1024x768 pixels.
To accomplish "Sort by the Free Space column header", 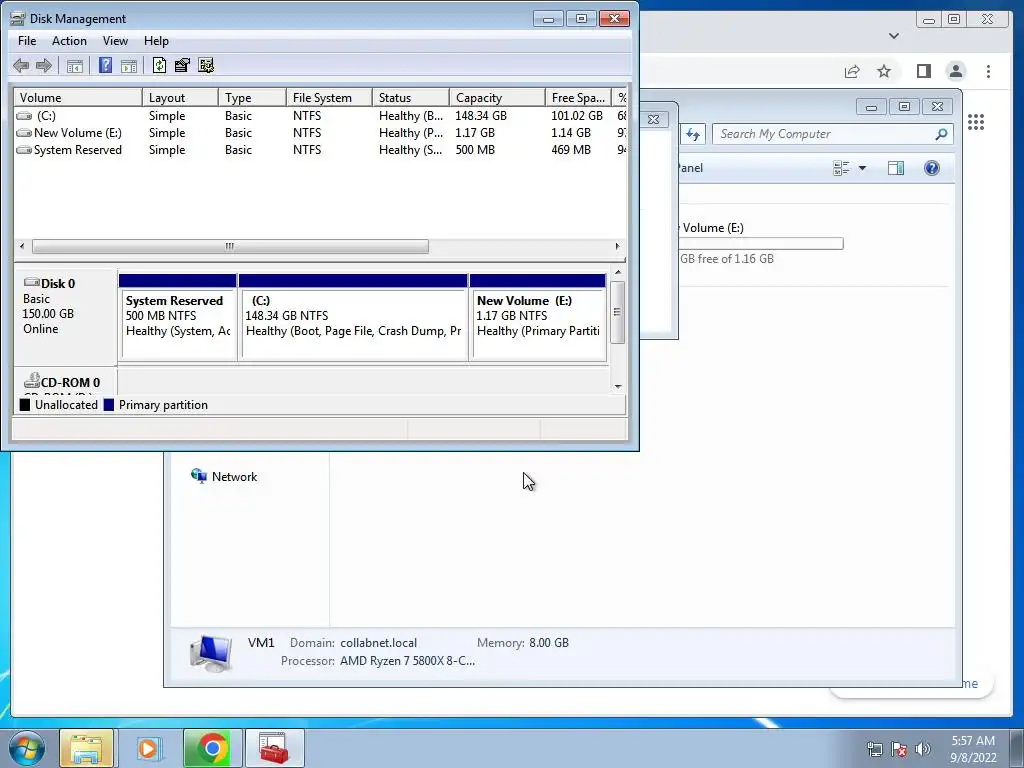I will coord(578,97).
